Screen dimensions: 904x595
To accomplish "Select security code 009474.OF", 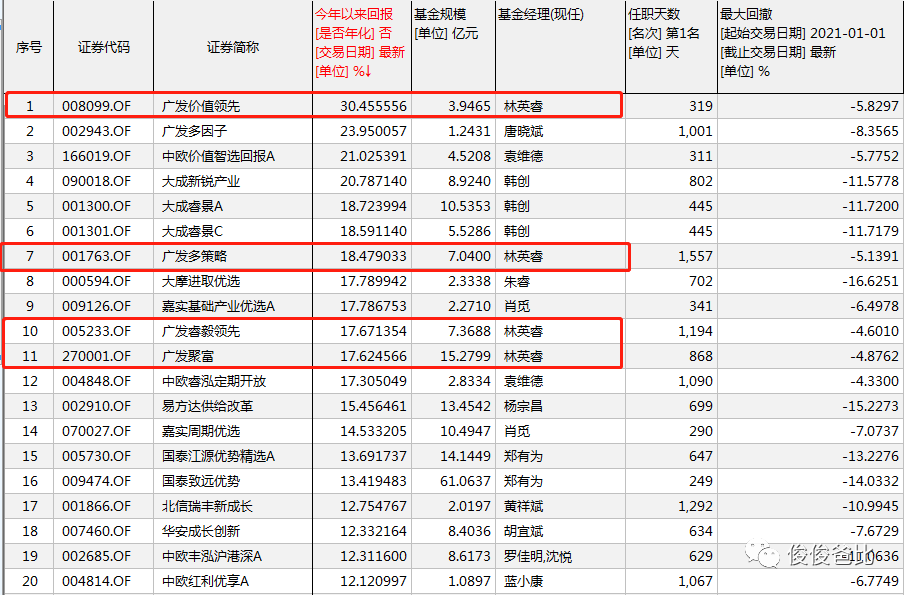I will (x=96, y=481).
